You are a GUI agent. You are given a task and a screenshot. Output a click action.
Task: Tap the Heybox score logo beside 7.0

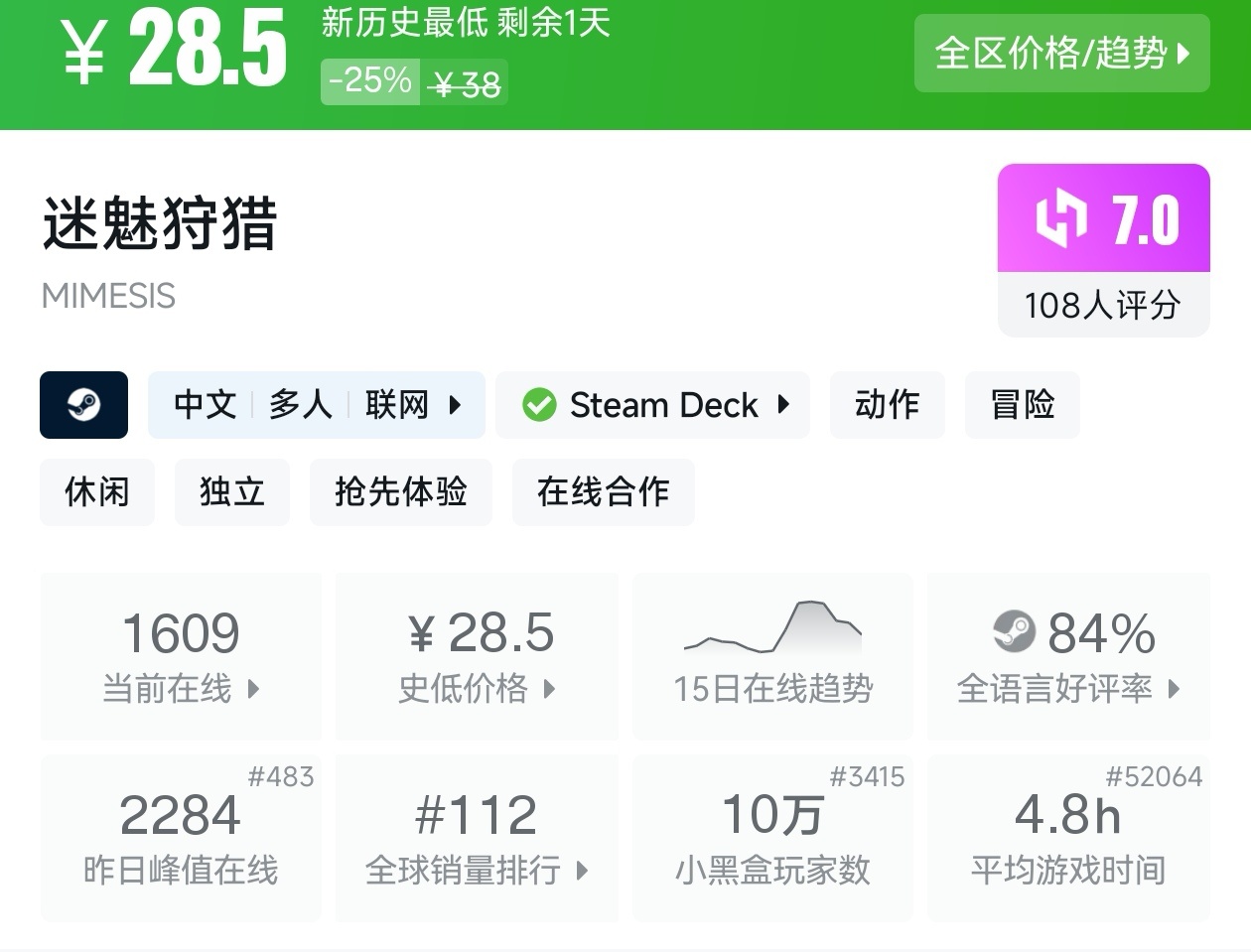tap(1061, 219)
